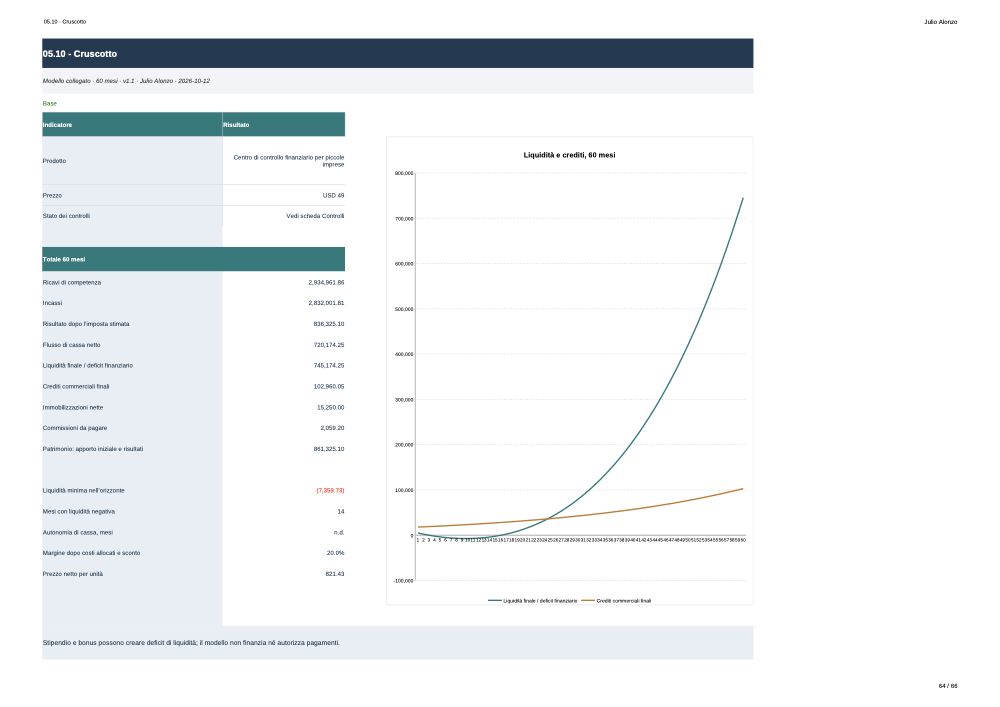Viewport: 1000px width, 707px height.
Task: Click the footer note starting 'Stipendio e bonus possono creare'
Action: (191, 643)
